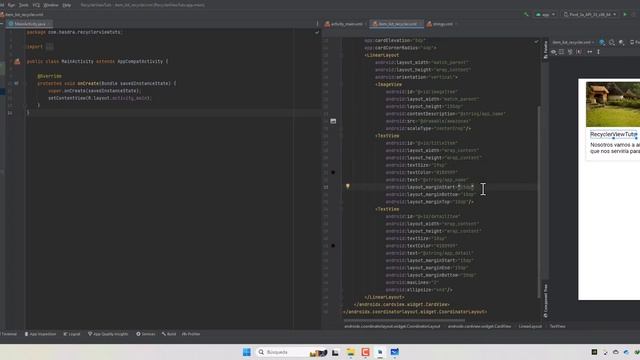Click the drawable image gutter icon
The image size is (640, 360).
[x=333, y=121]
